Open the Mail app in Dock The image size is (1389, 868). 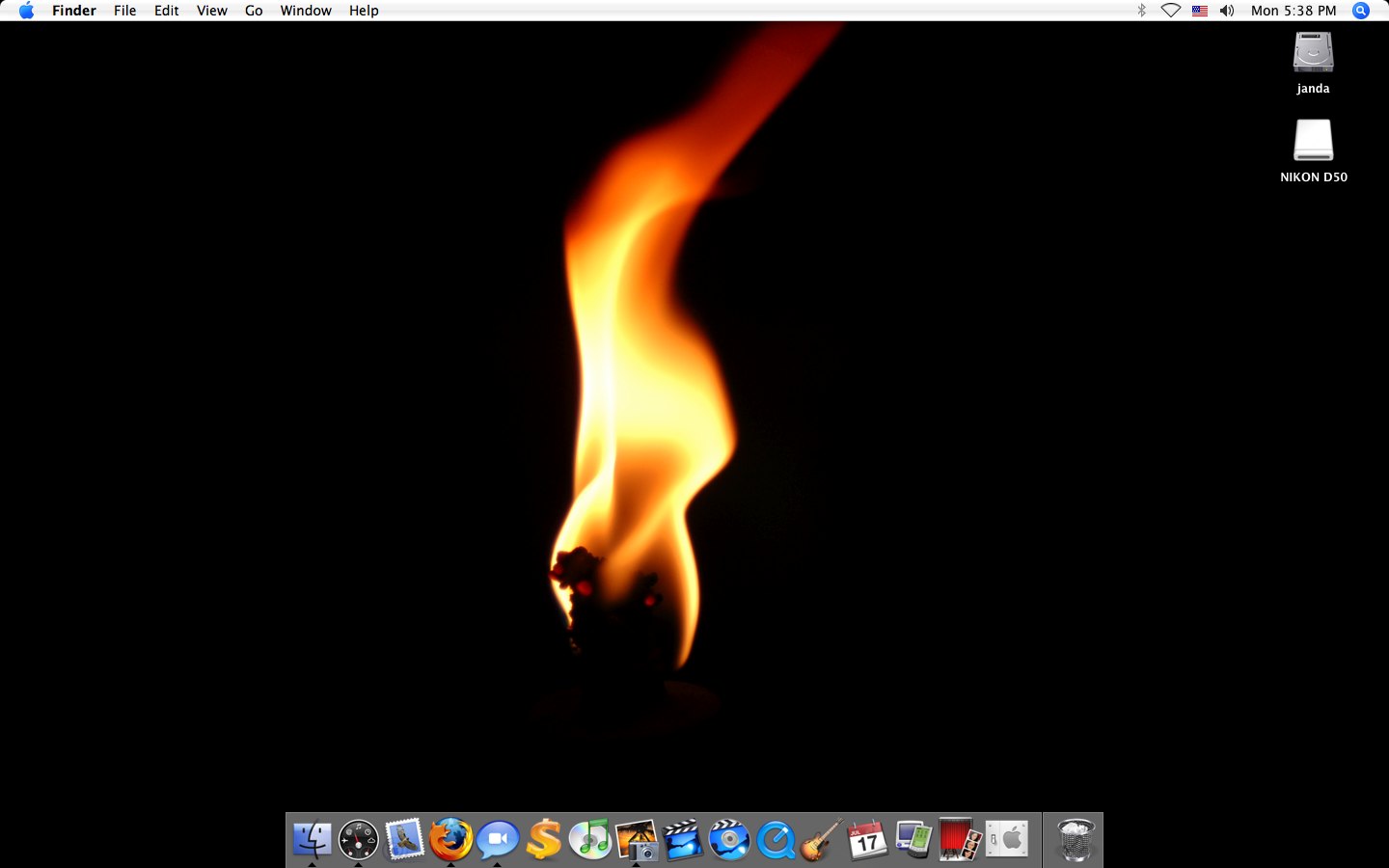[x=404, y=839]
